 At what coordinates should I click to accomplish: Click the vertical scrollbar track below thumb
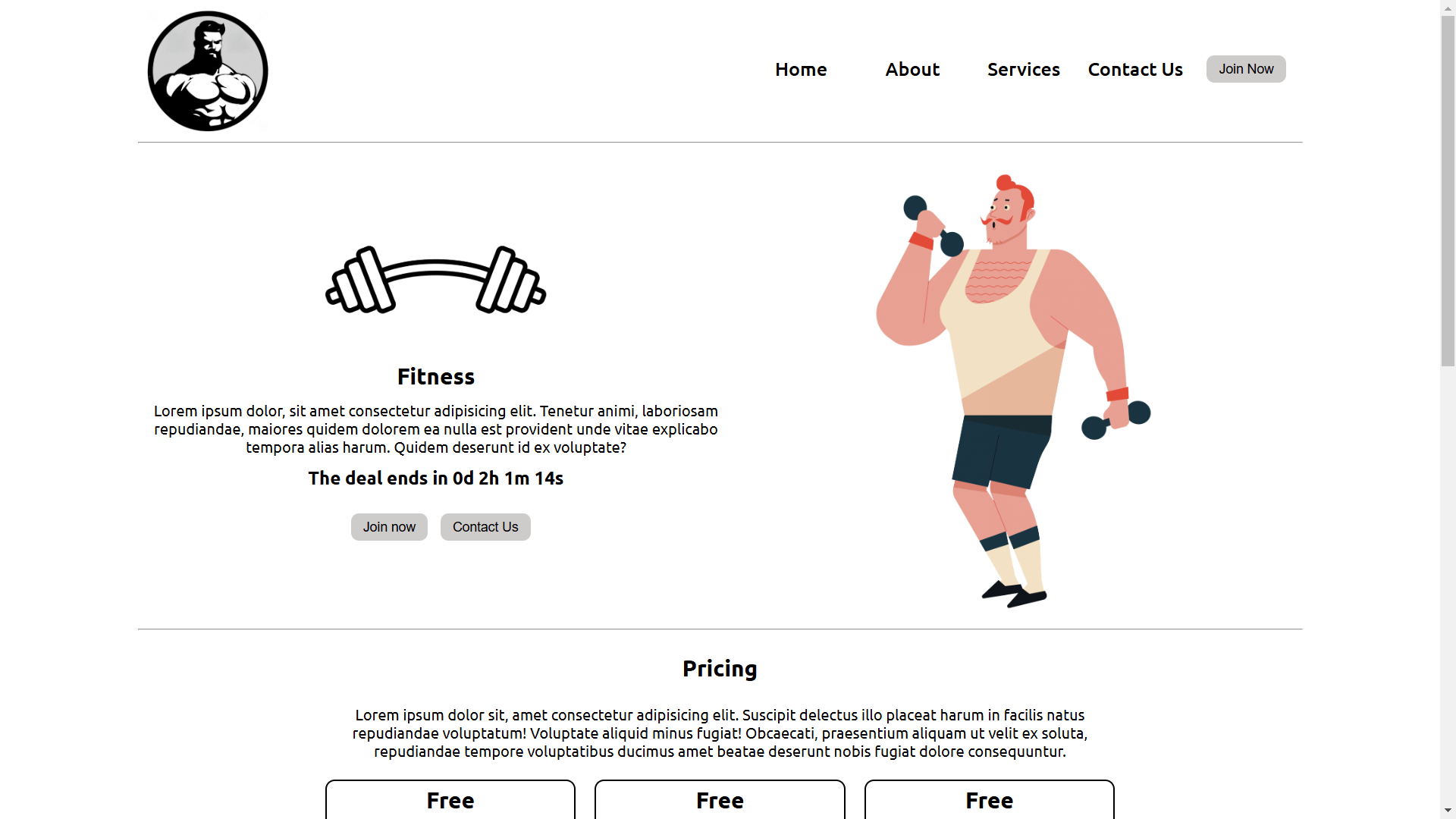(1448, 584)
